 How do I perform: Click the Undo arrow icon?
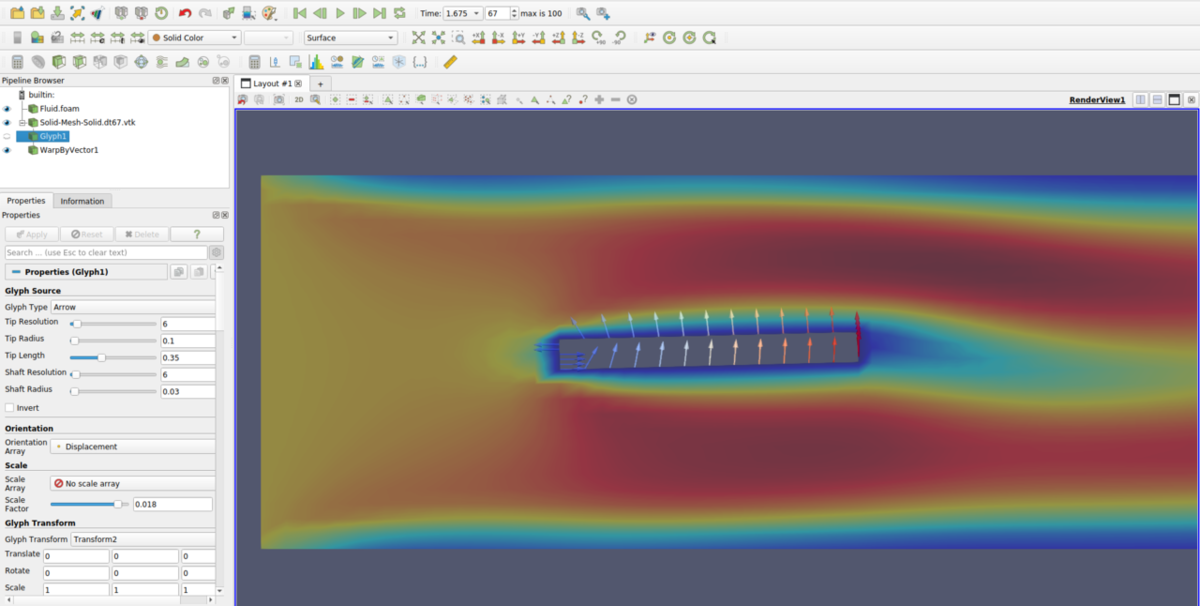[x=185, y=13]
